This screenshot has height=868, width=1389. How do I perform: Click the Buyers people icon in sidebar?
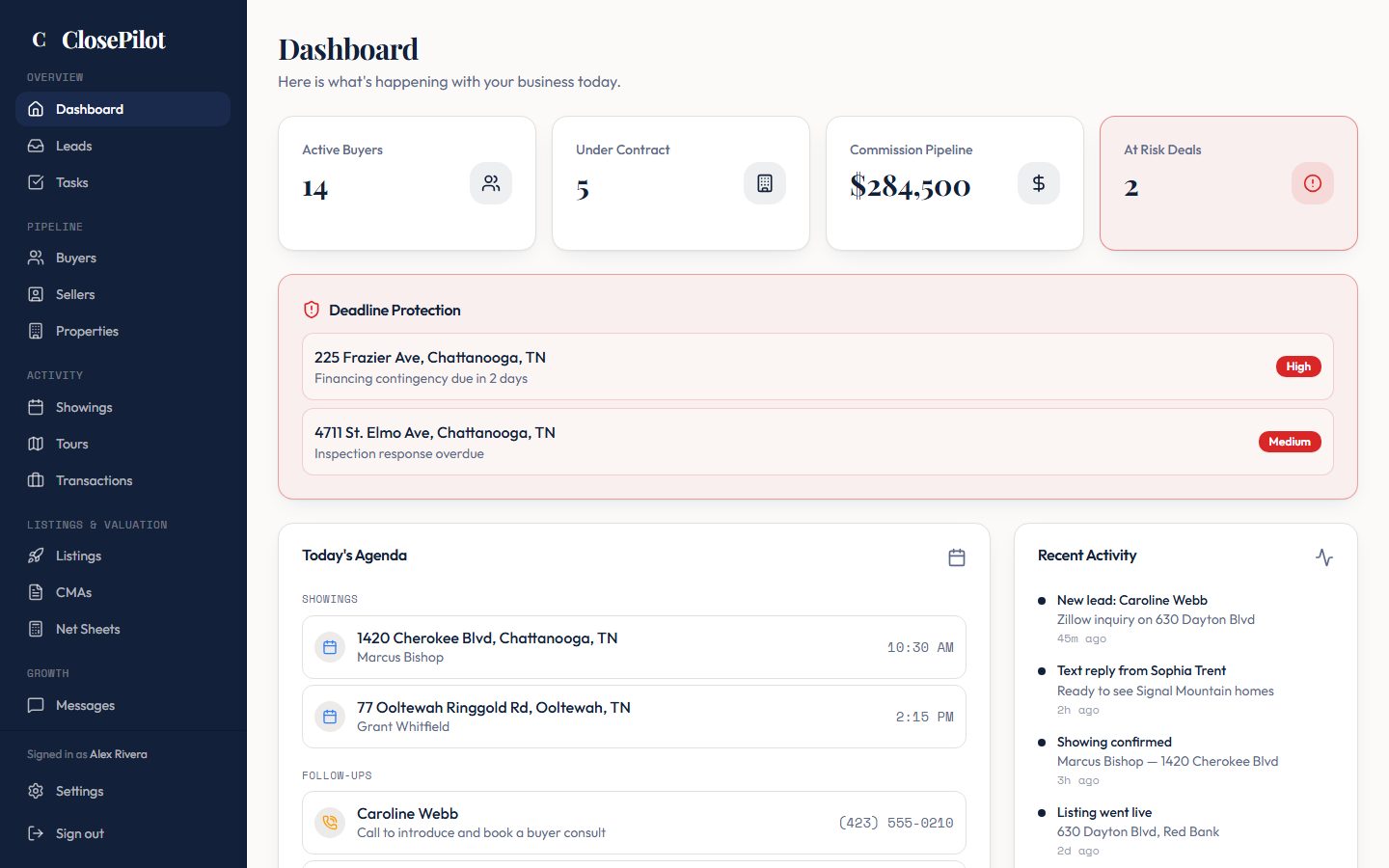(36, 258)
